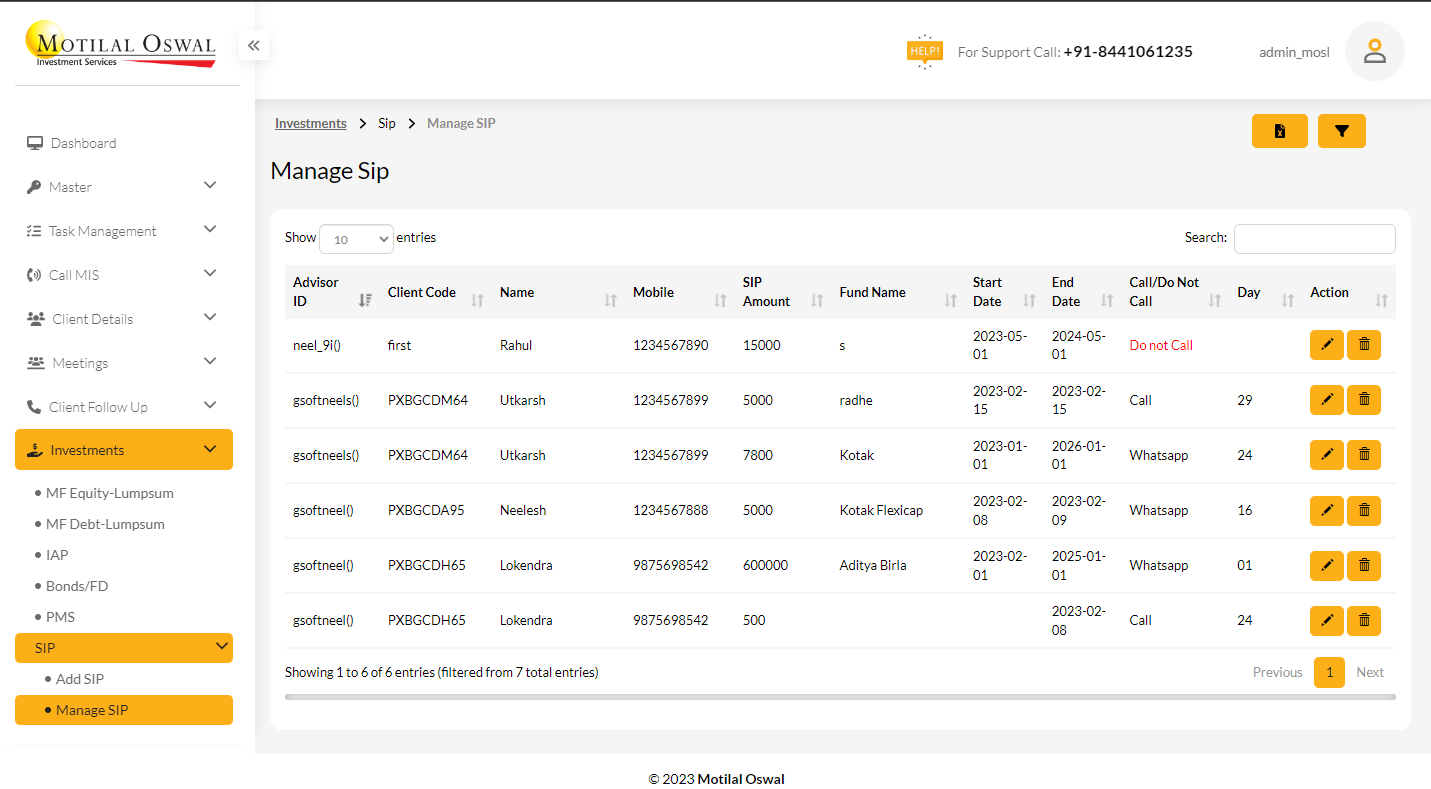Go to Next table page
This screenshot has width=1431, height=789.
[1370, 672]
